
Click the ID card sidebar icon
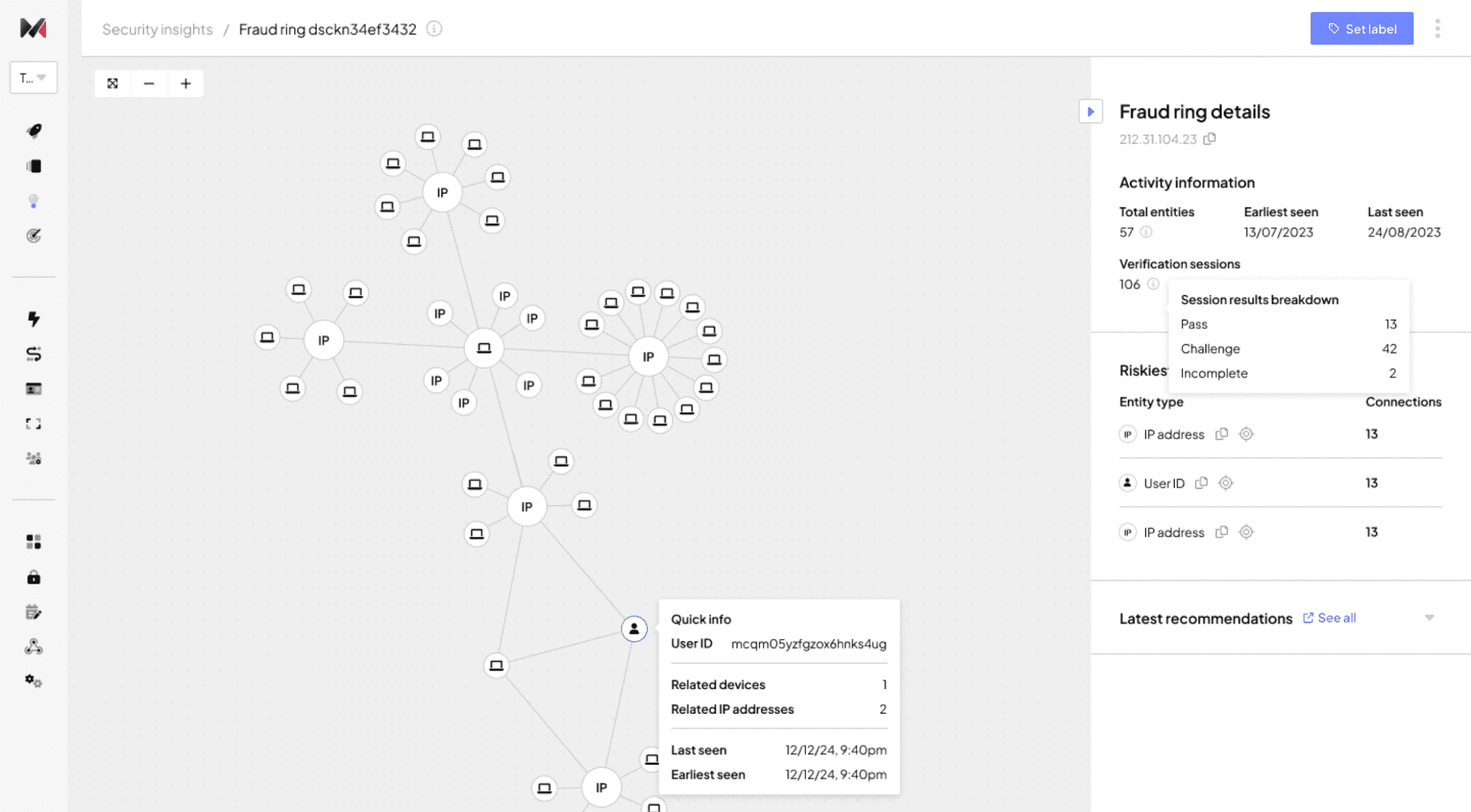(33, 389)
